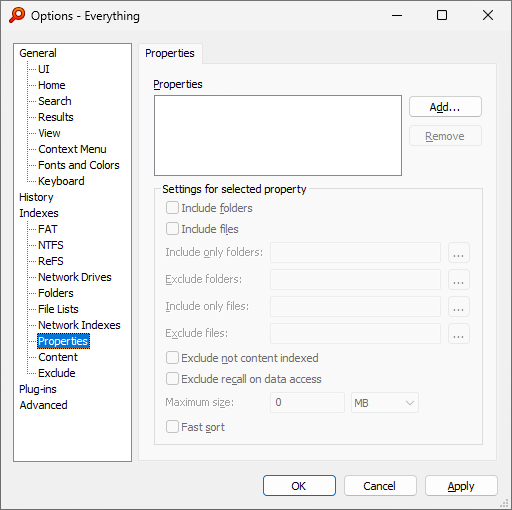
Task: Open Context Menu settings
Action: click(x=72, y=149)
